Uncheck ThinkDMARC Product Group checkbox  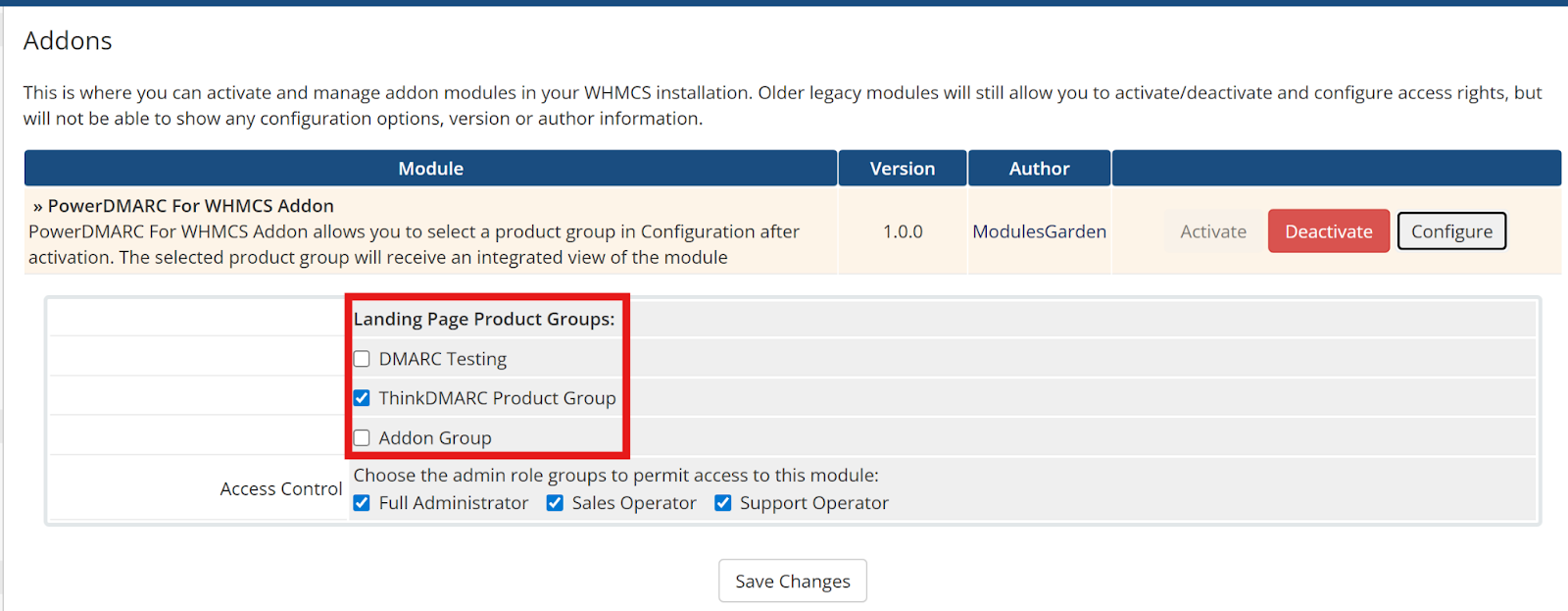[362, 398]
